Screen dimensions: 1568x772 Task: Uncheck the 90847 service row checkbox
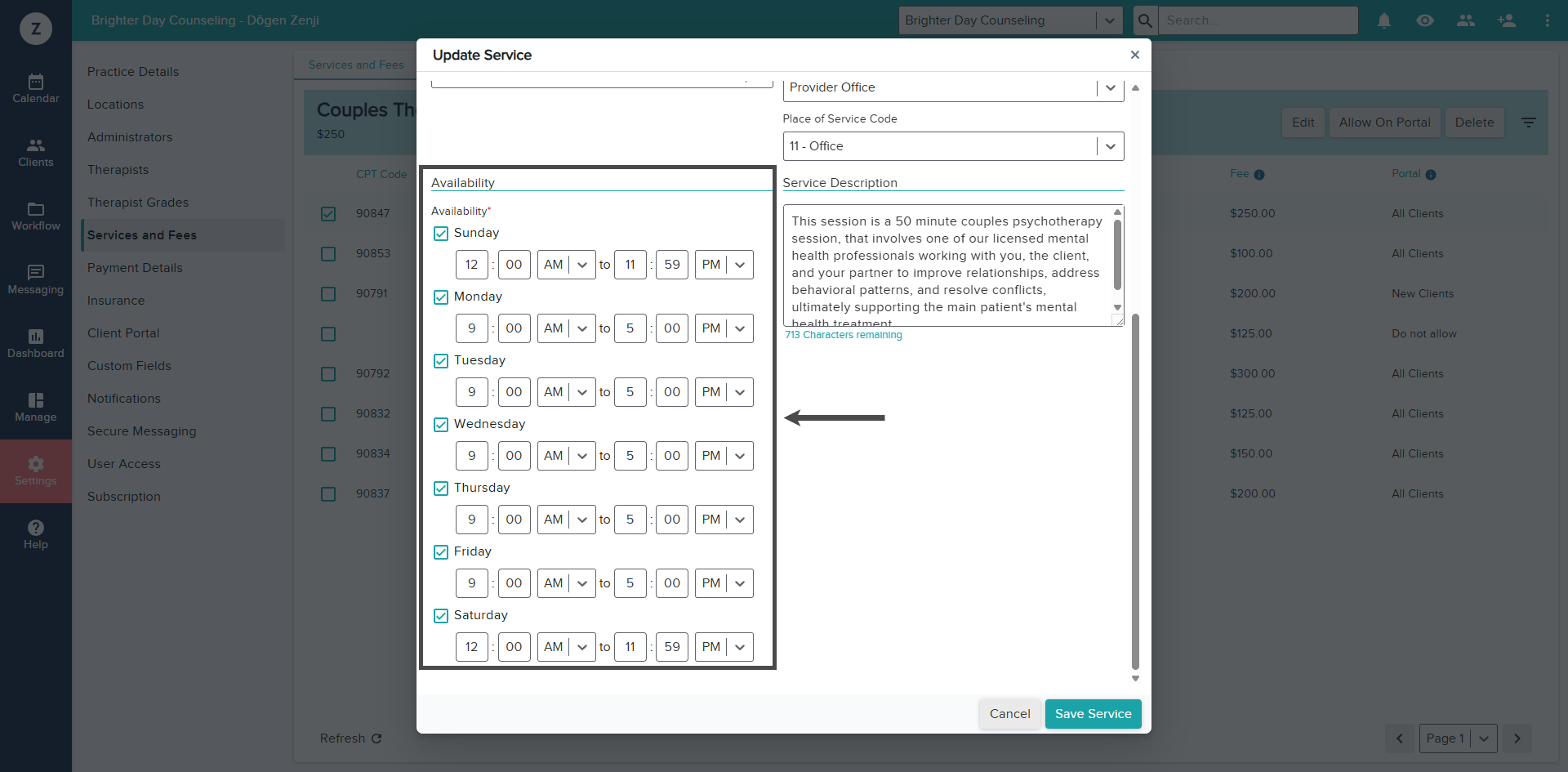click(328, 214)
